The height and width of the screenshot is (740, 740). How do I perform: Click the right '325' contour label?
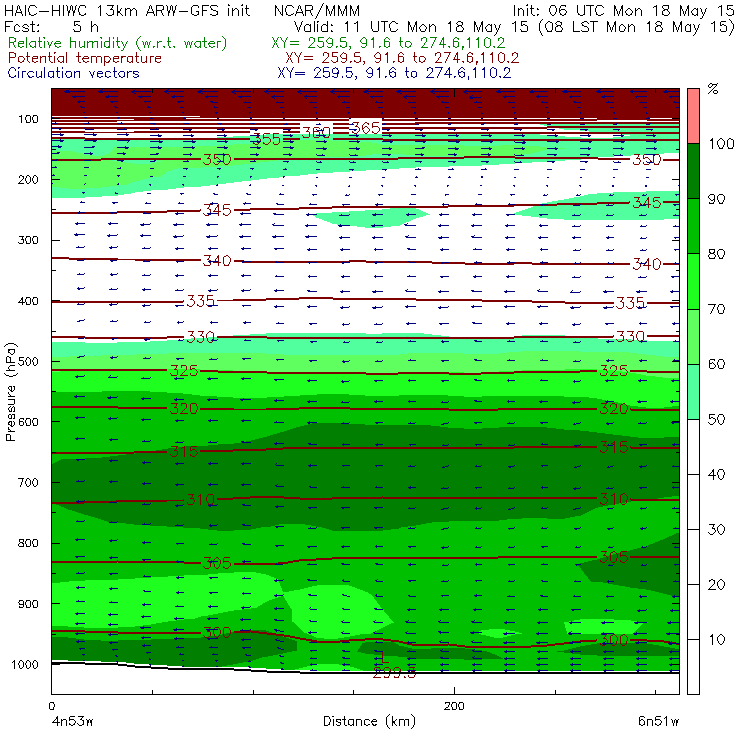tap(614, 371)
